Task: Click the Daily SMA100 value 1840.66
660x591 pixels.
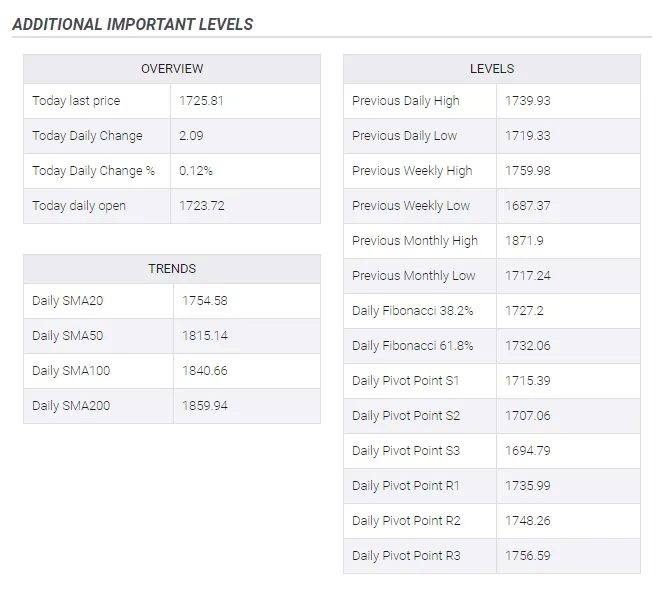Action: [205, 371]
